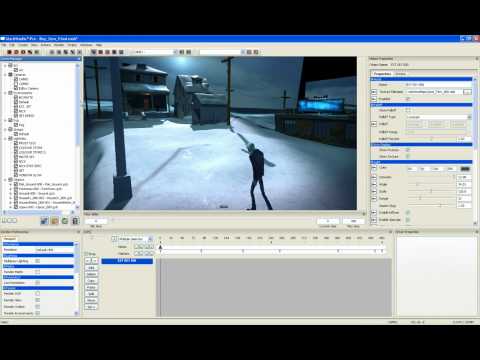The height and width of the screenshot is (360, 480).
Task: Open the Falloff Type dropdown
Action: coord(469,117)
